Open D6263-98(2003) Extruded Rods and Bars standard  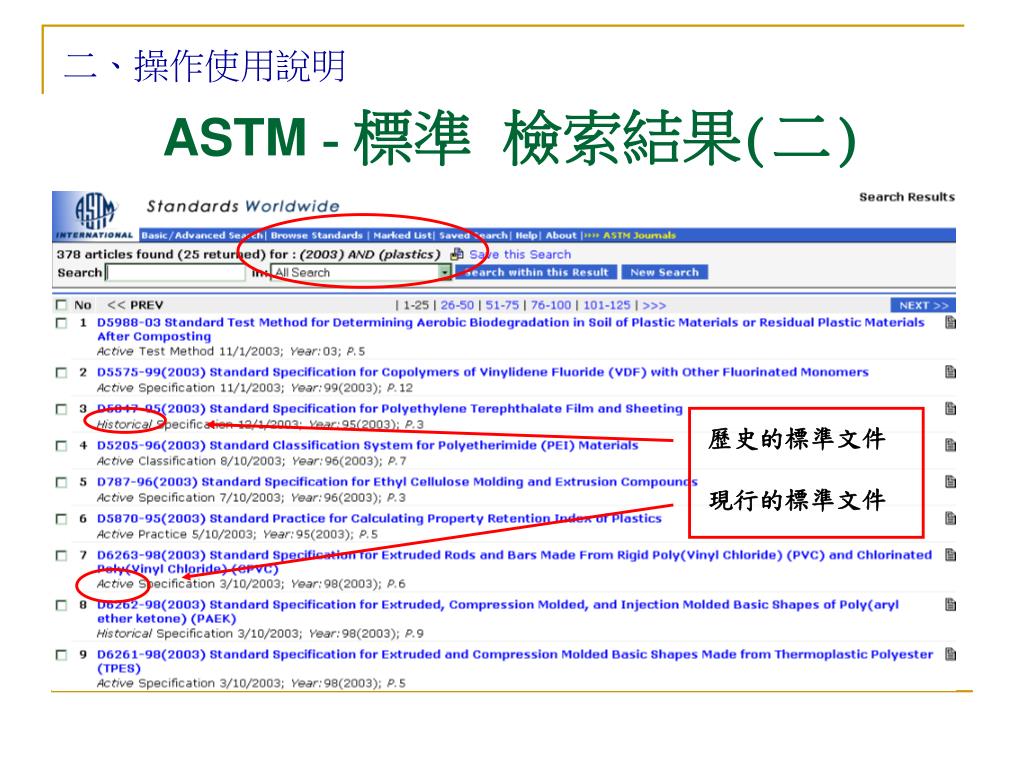point(515,562)
